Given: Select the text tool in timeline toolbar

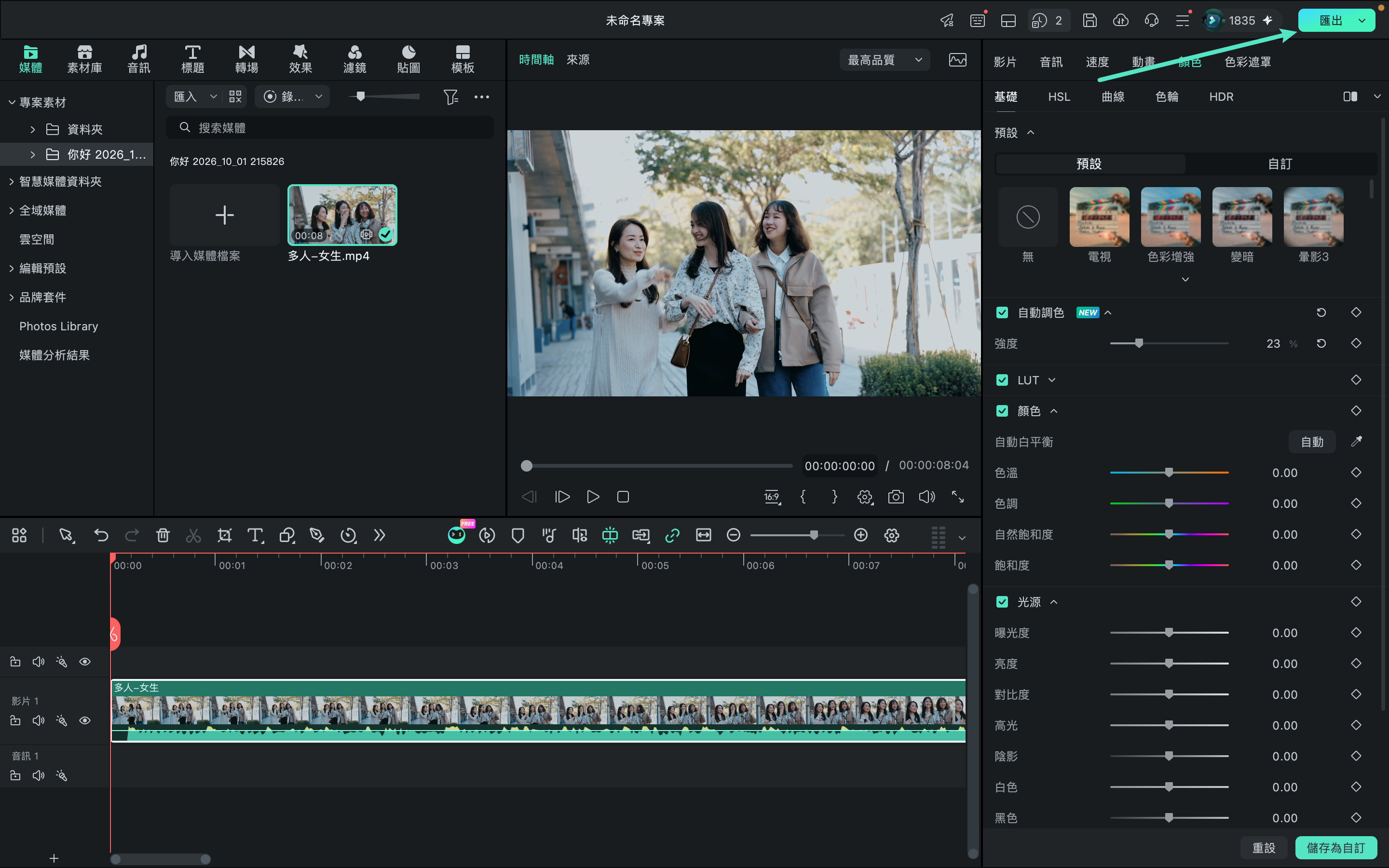Looking at the screenshot, I should tap(256, 535).
